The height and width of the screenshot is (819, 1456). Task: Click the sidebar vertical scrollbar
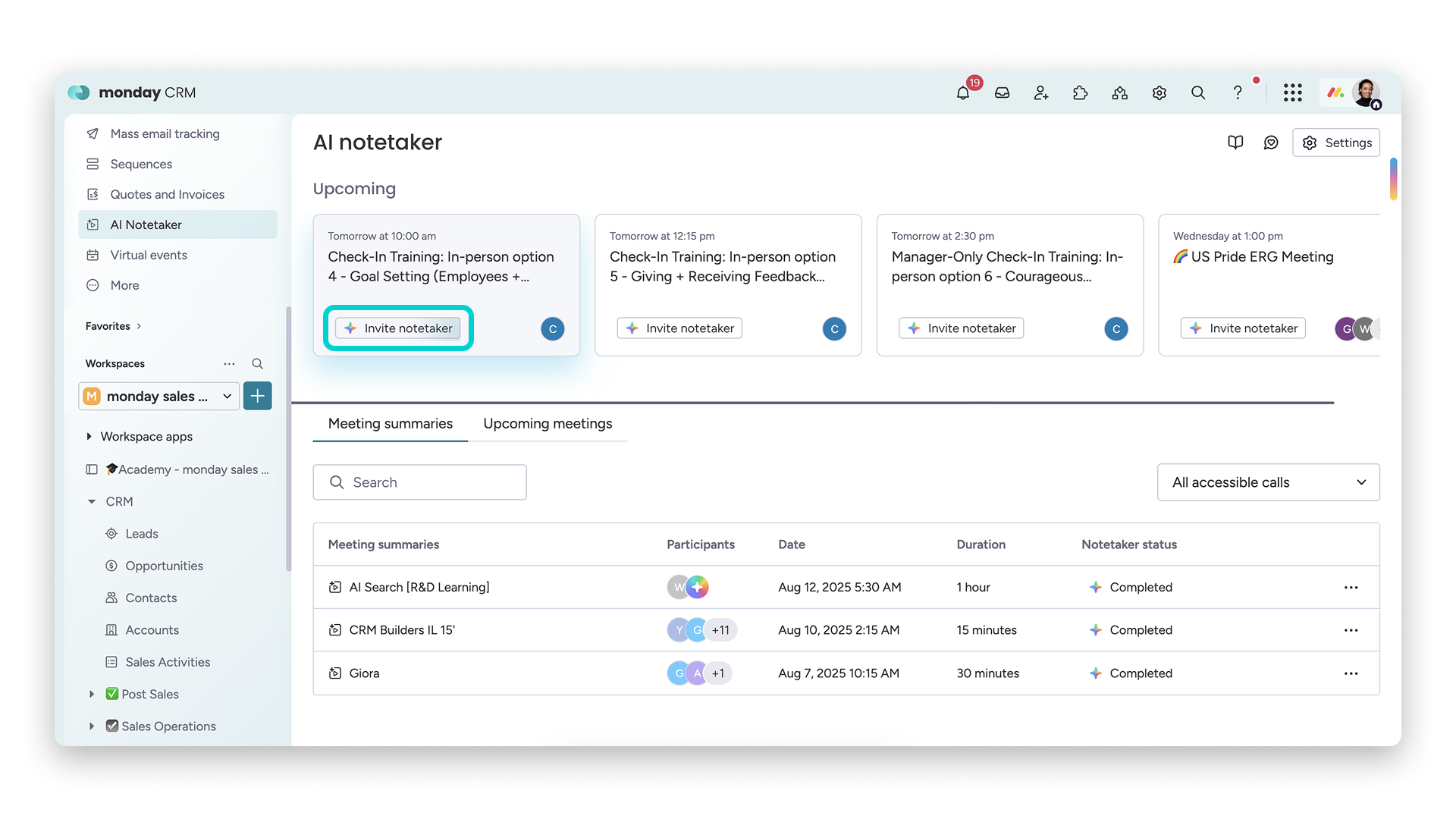pyautogui.click(x=288, y=438)
